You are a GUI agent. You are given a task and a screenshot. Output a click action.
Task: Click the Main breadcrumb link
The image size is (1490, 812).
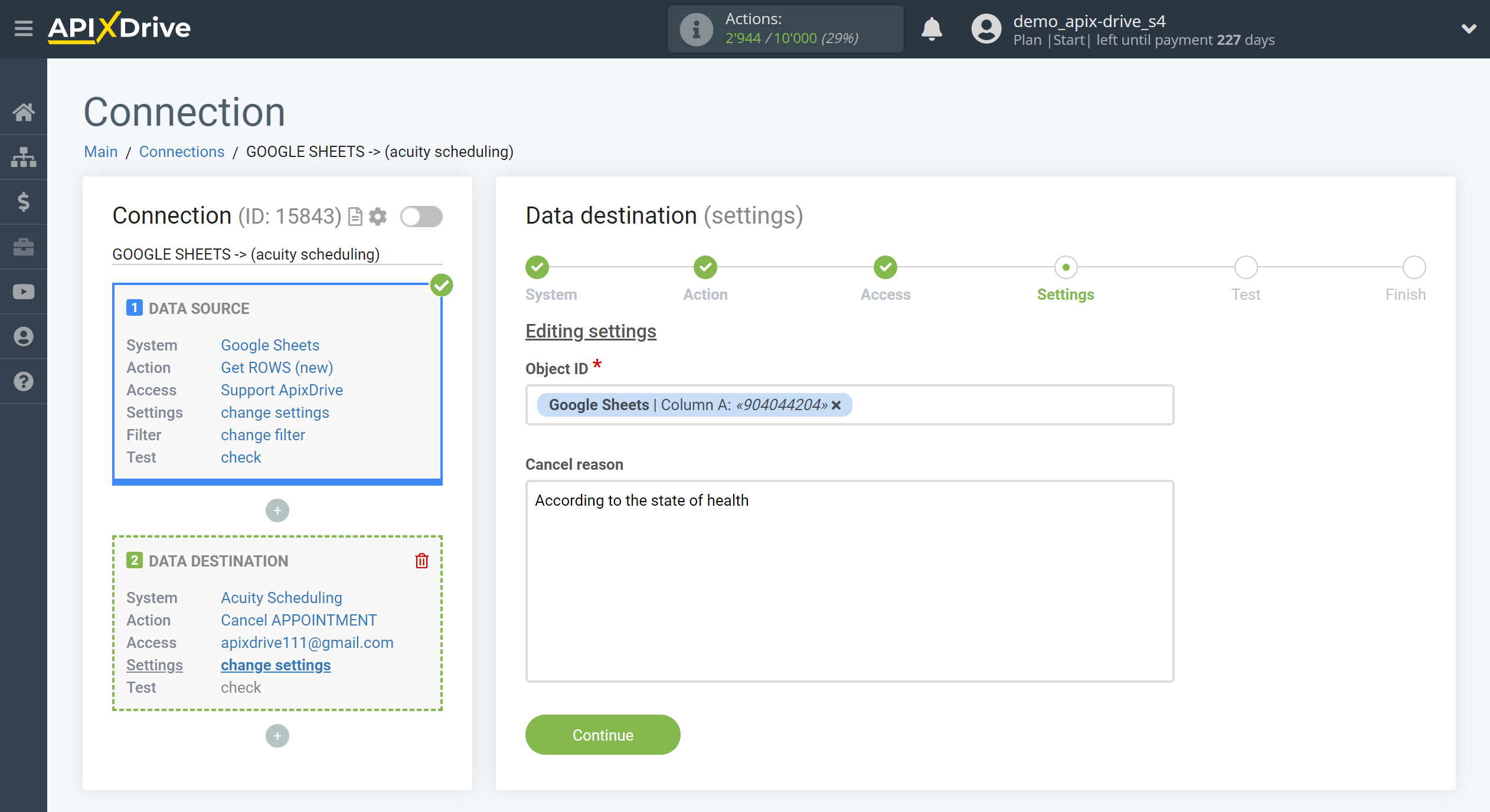[101, 152]
